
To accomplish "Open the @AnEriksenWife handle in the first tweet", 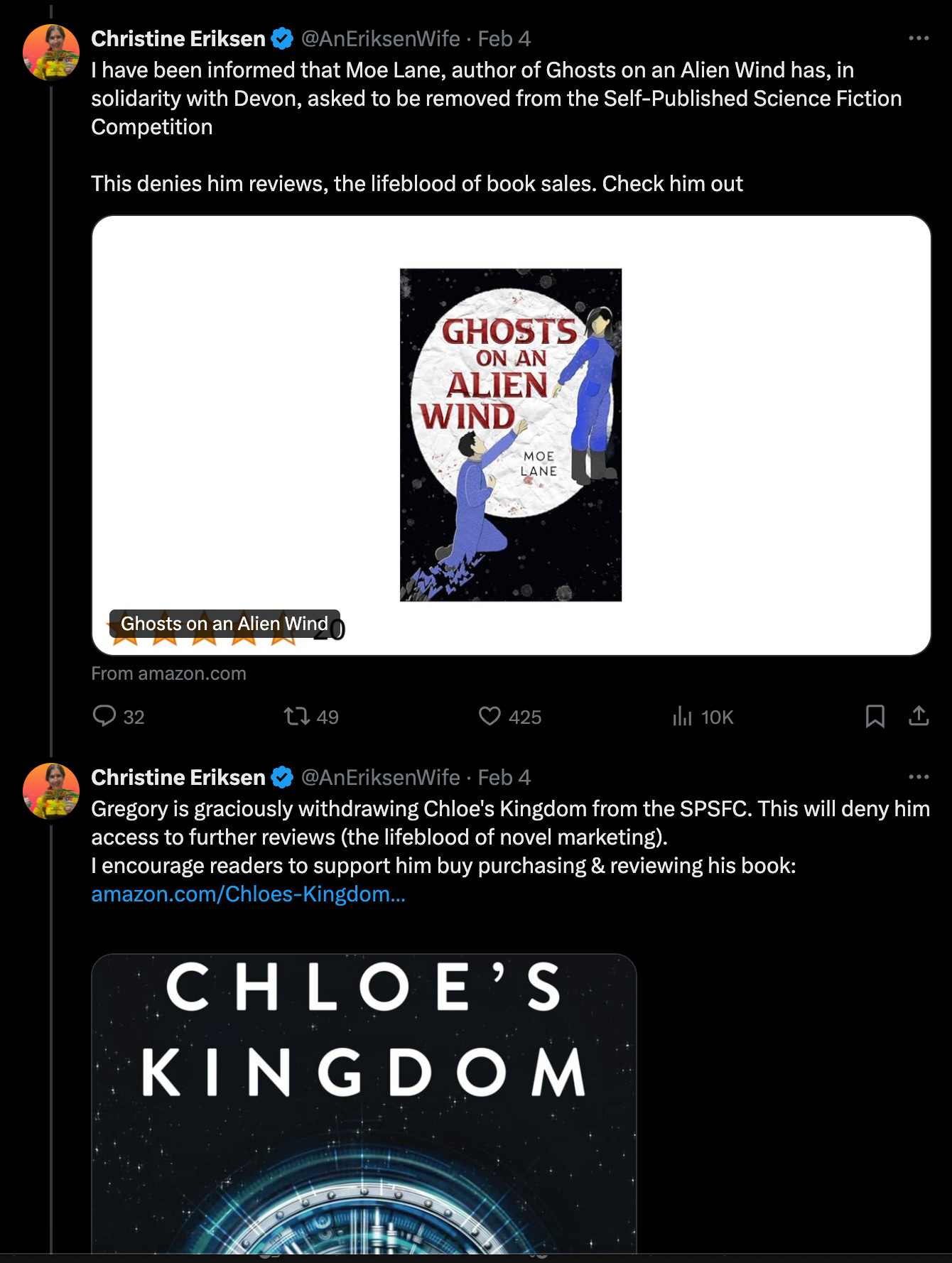I will pyautogui.click(x=381, y=38).
